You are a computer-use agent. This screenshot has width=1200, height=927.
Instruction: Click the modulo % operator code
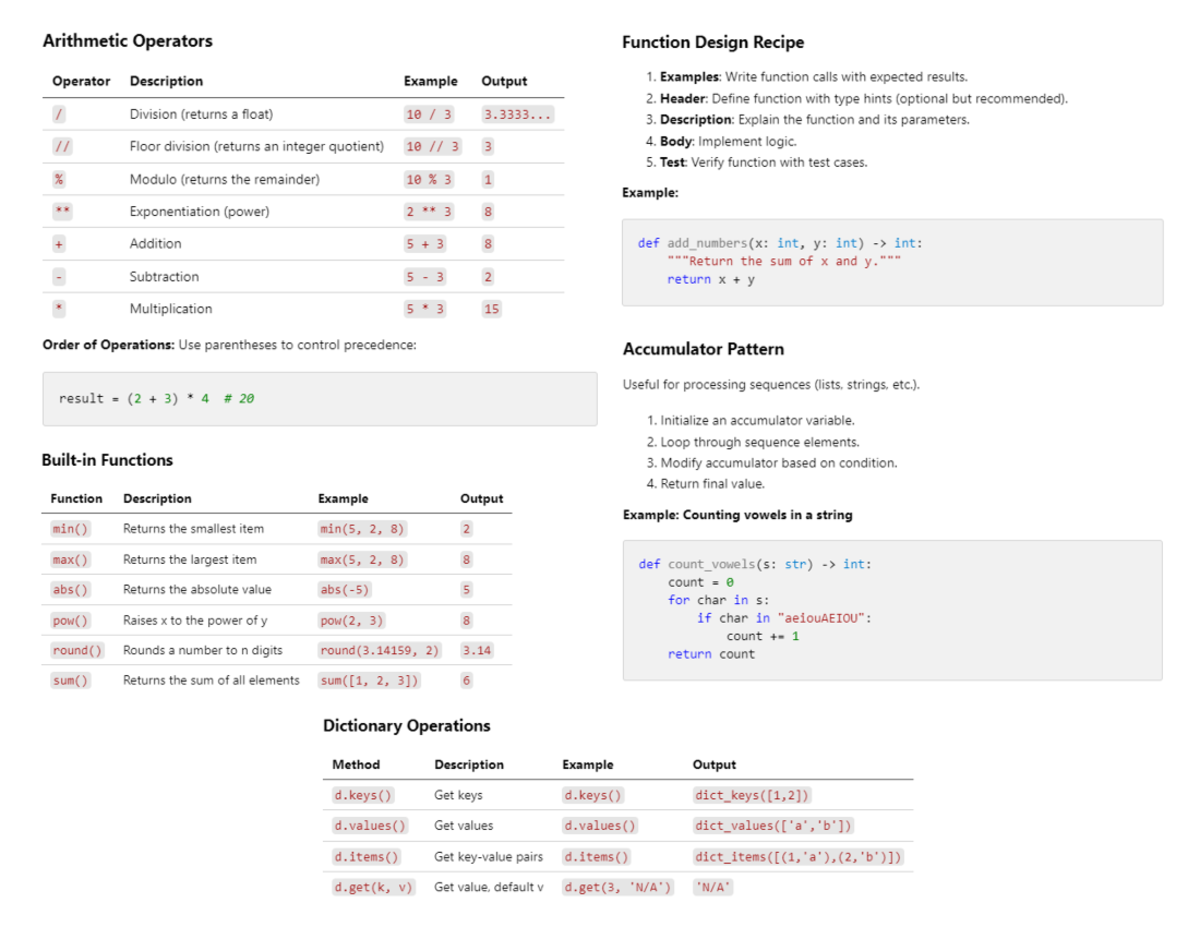point(59,180)
